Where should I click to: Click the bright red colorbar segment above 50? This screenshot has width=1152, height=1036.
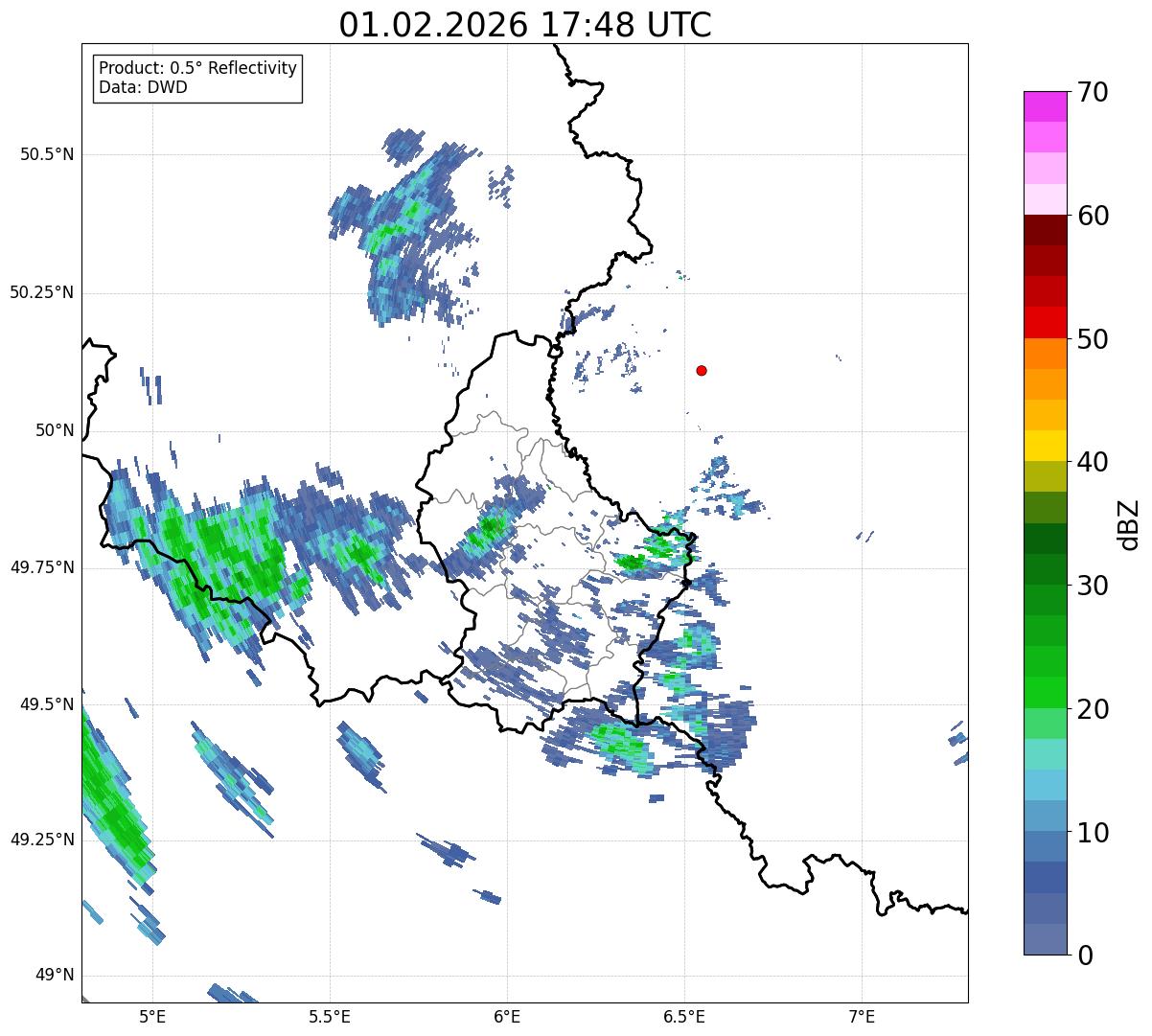point(1045,323)
